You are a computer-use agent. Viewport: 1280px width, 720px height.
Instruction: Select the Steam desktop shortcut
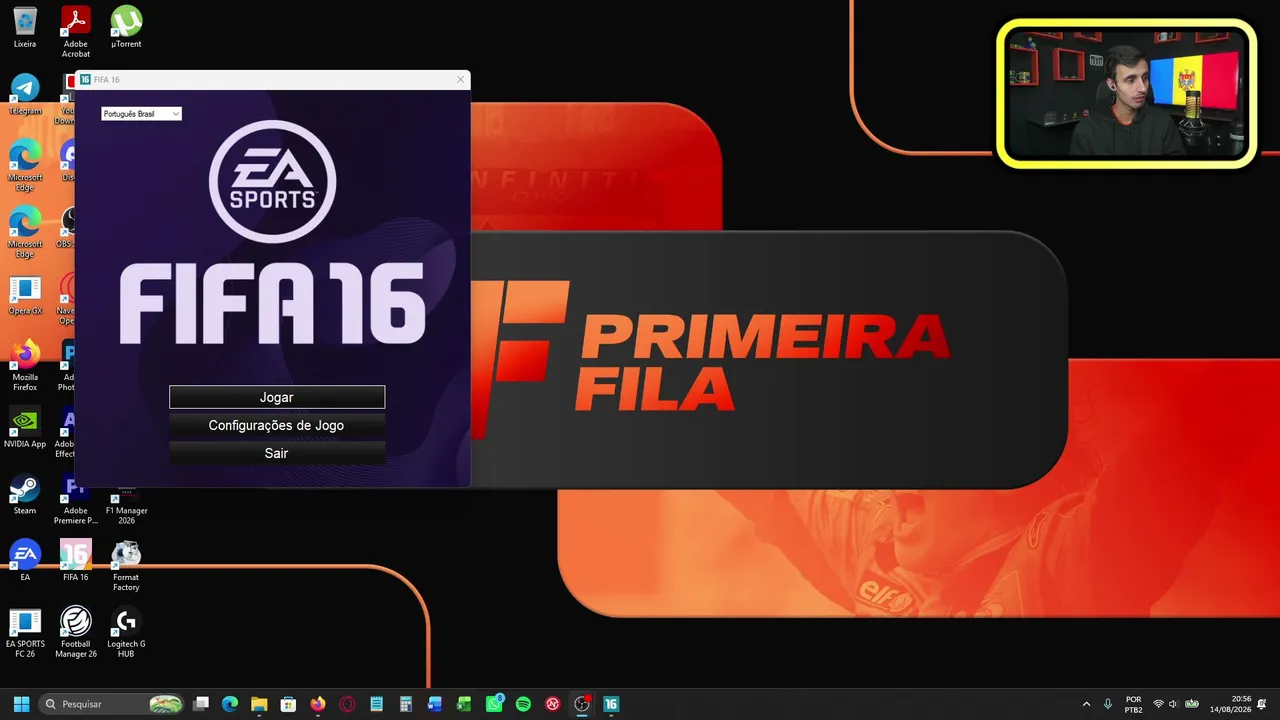(x=25, y=495)
